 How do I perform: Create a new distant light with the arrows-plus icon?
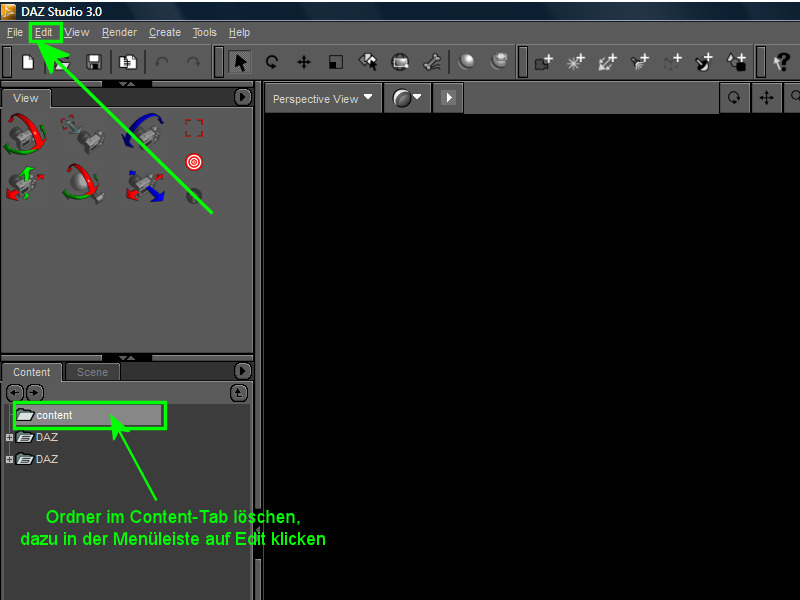[x=608, y=62]
